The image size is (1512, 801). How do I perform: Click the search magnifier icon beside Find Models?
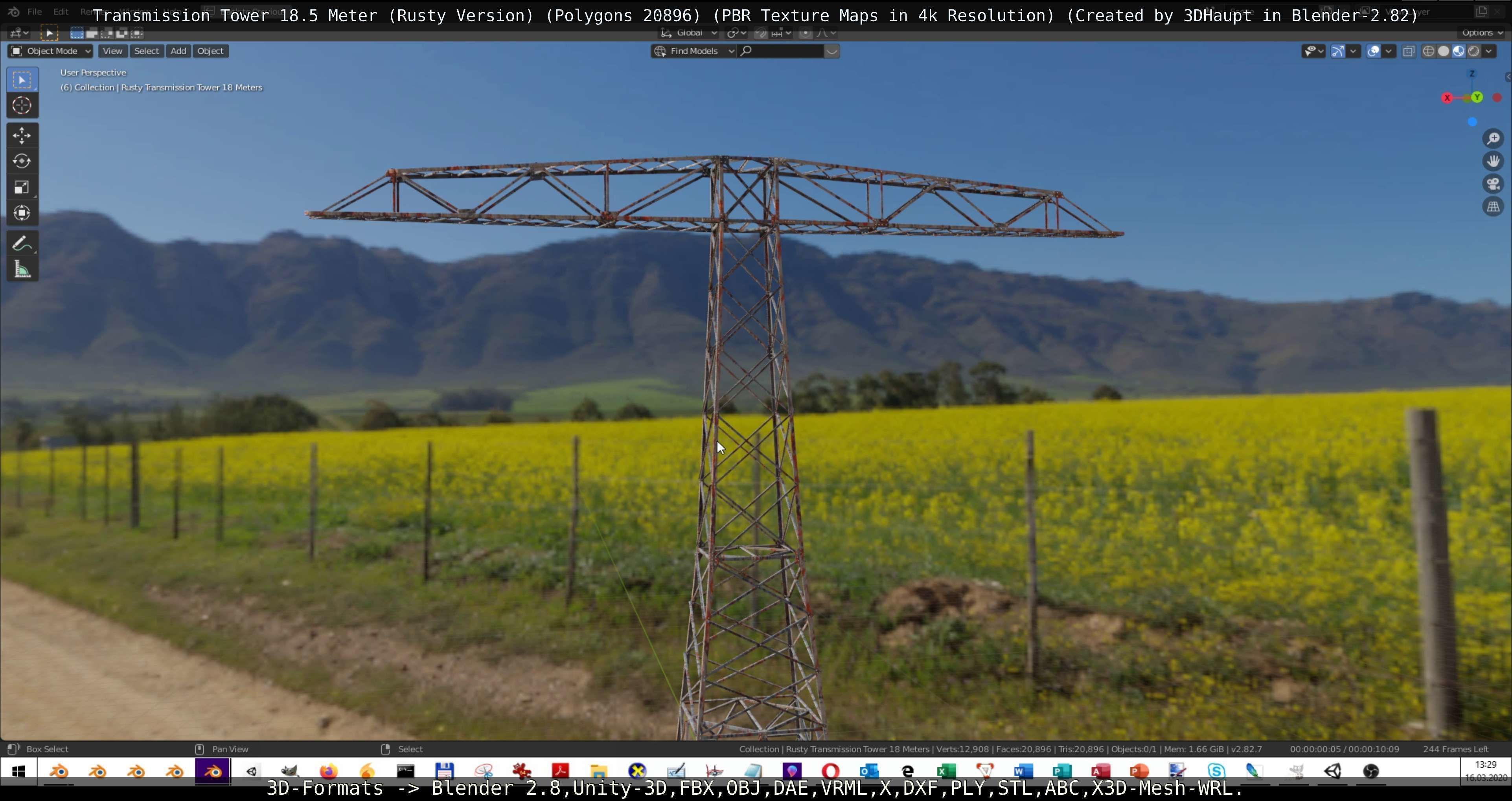pyautogui.click(x=746, y=51)
